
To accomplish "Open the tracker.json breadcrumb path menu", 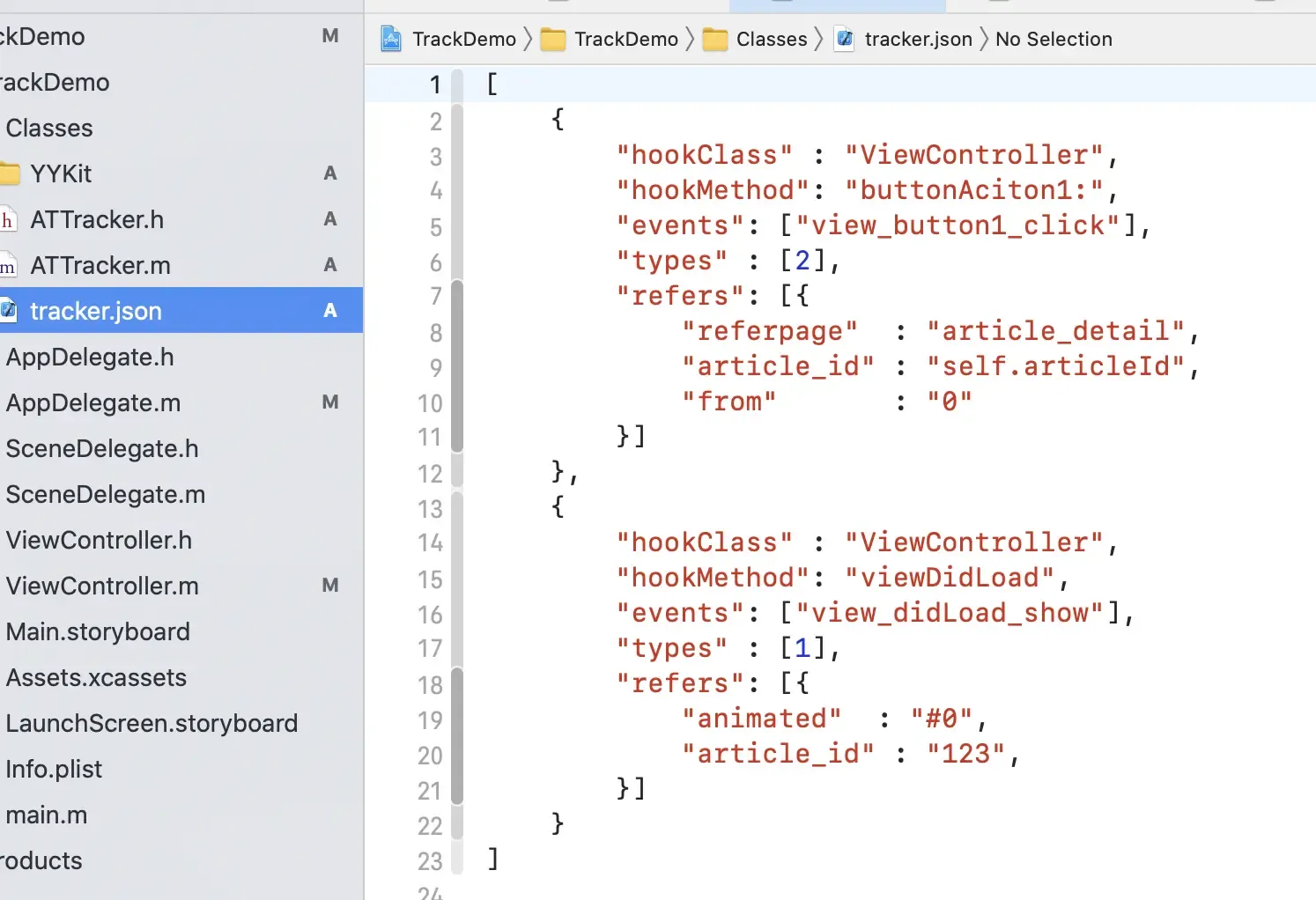I will click(x=918, y=39).
